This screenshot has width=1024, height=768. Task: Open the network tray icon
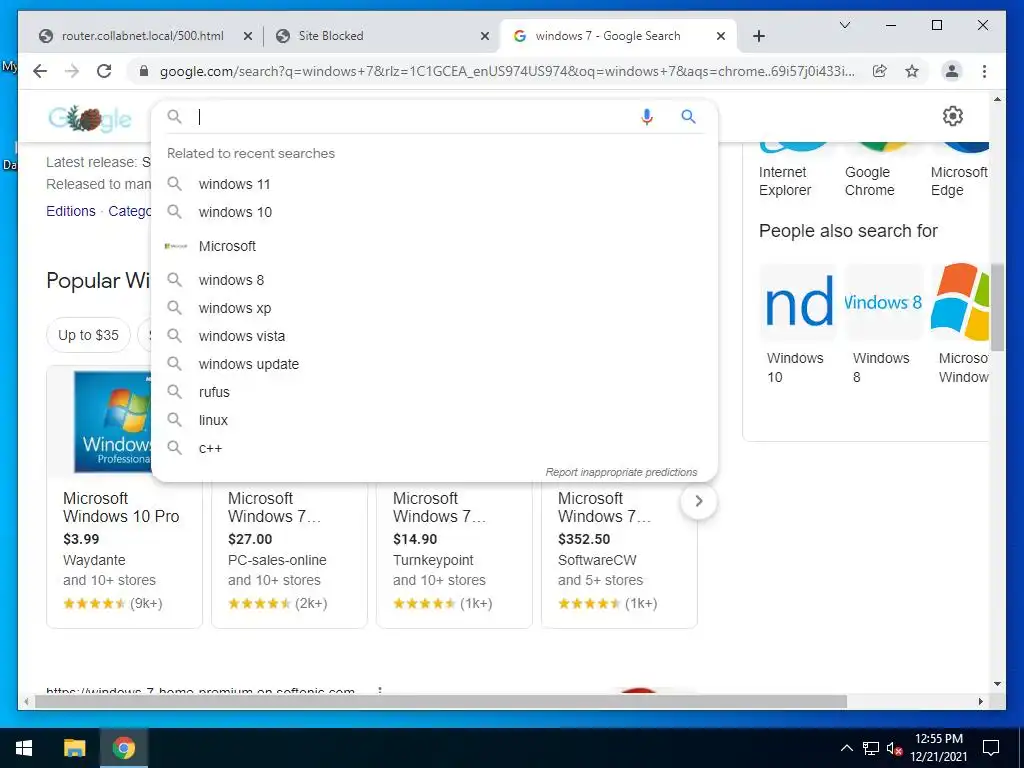871,748
